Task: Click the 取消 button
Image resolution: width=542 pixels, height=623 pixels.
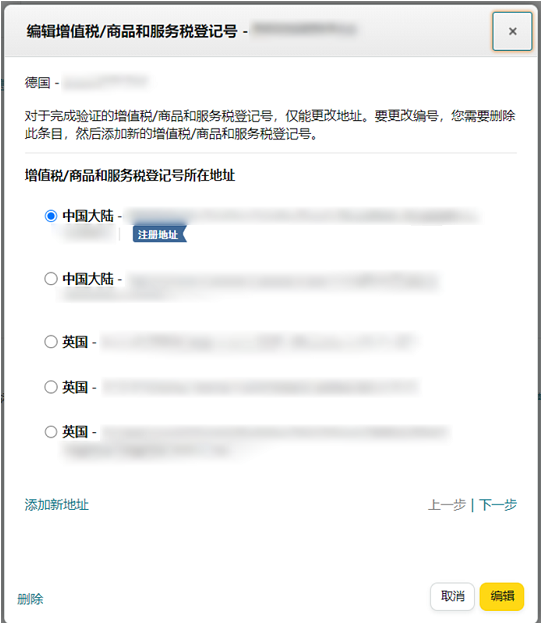Action: [452, 596]
